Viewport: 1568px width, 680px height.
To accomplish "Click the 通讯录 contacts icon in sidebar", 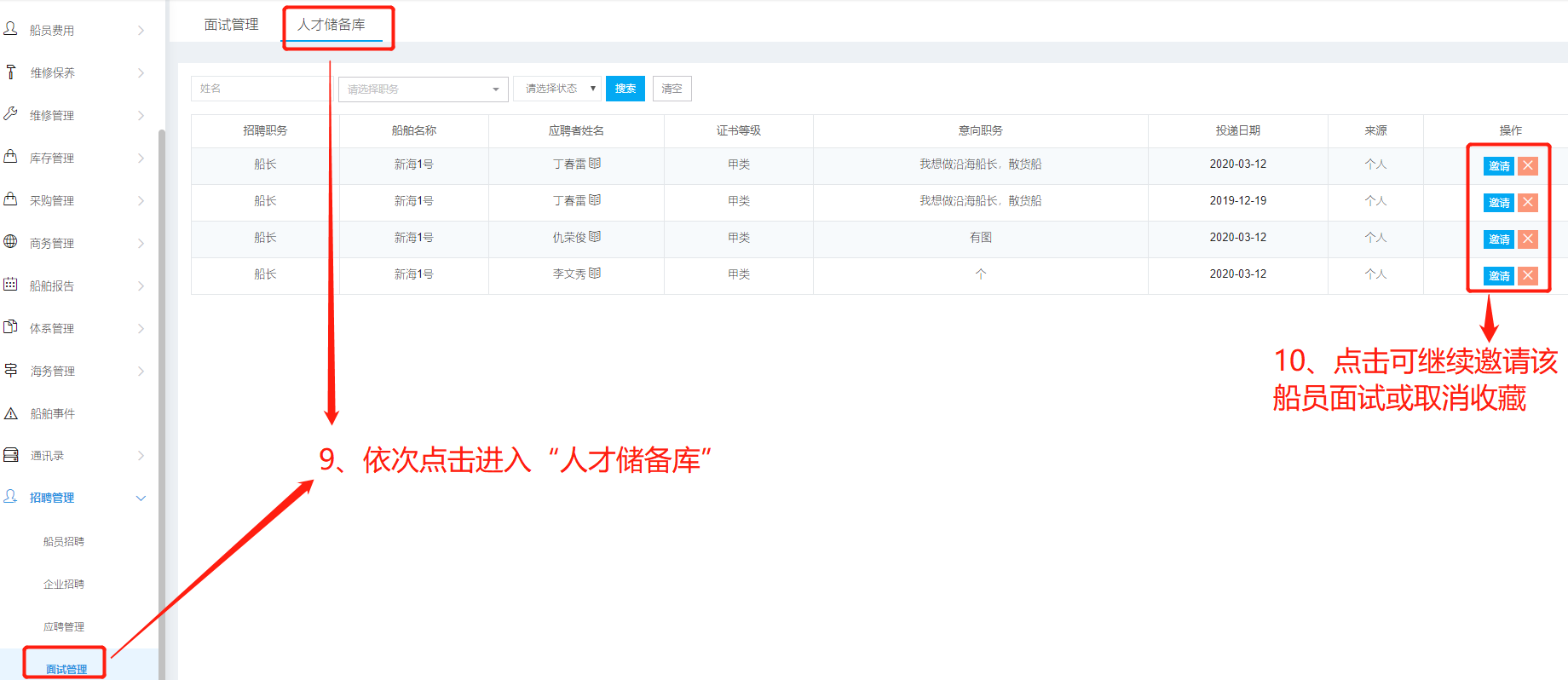I will tap(10, 455).
